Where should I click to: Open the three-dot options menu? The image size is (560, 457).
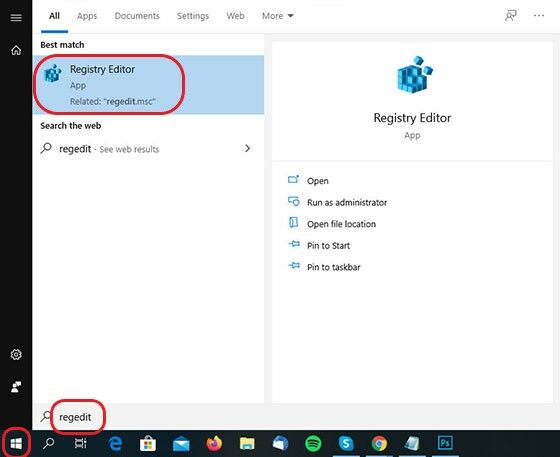click(539, 16)
